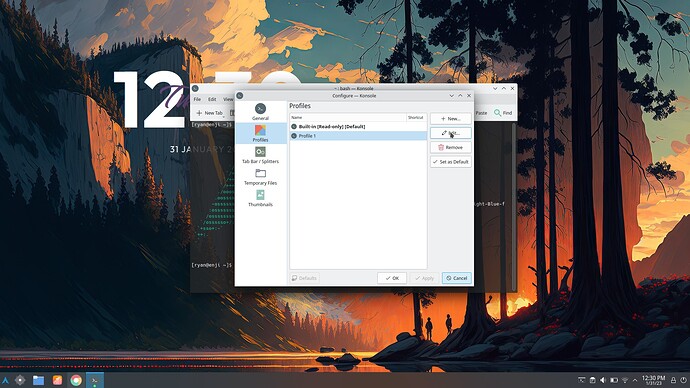Image resolution: width=690 pixels, height=388 pixels.
Task: Open Tab Bar / Splitters settings
Action: (260, 155)
